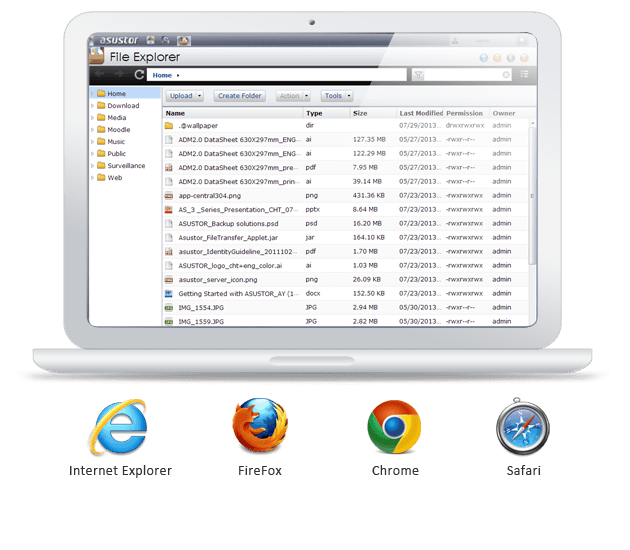Screen dimensions: 630x550
Task: Click the drwxrwxrwx permission cell
Action: [x=465, y=126]
